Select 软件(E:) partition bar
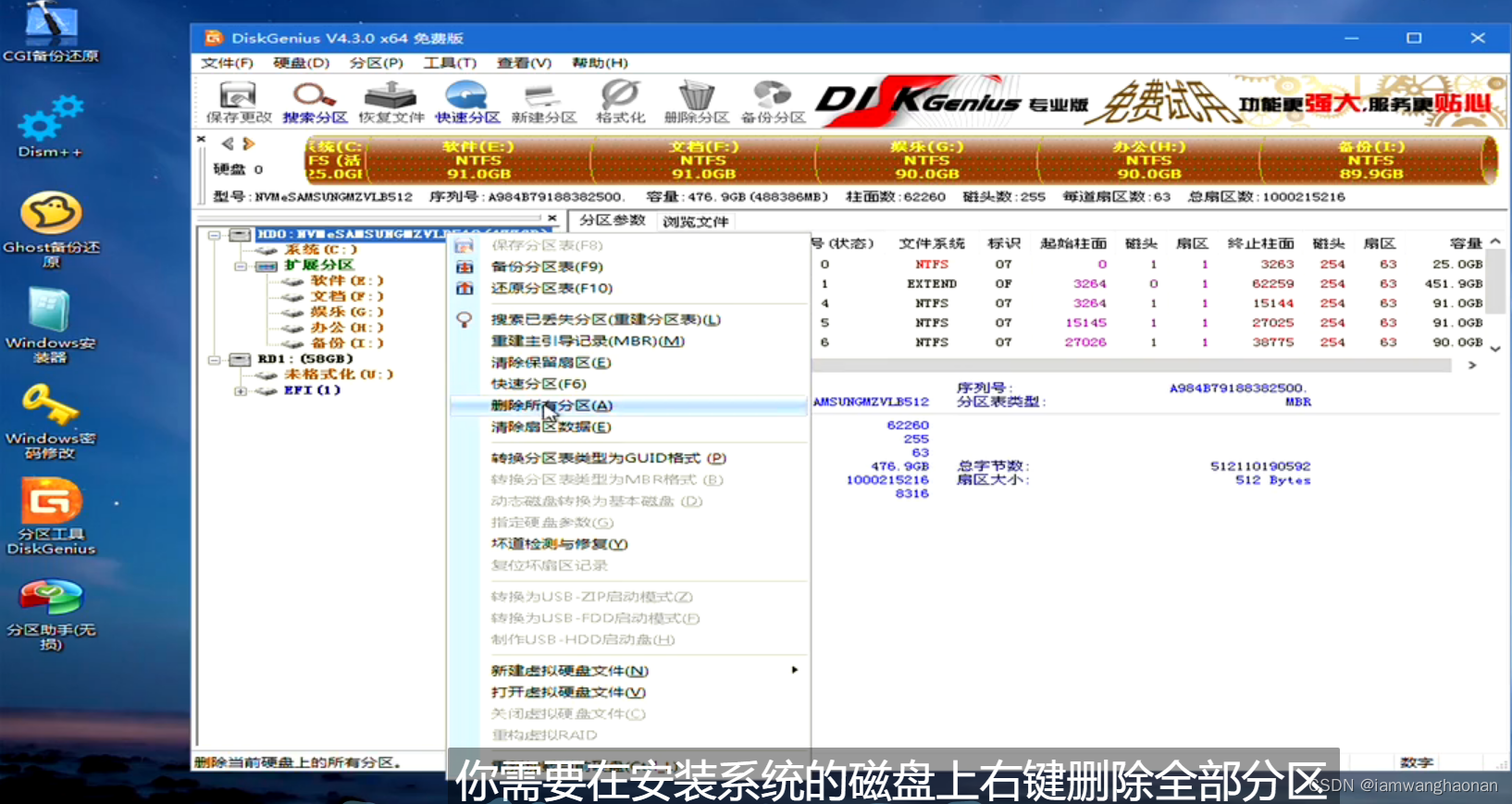1512x804 pixels. coord(478,160)
